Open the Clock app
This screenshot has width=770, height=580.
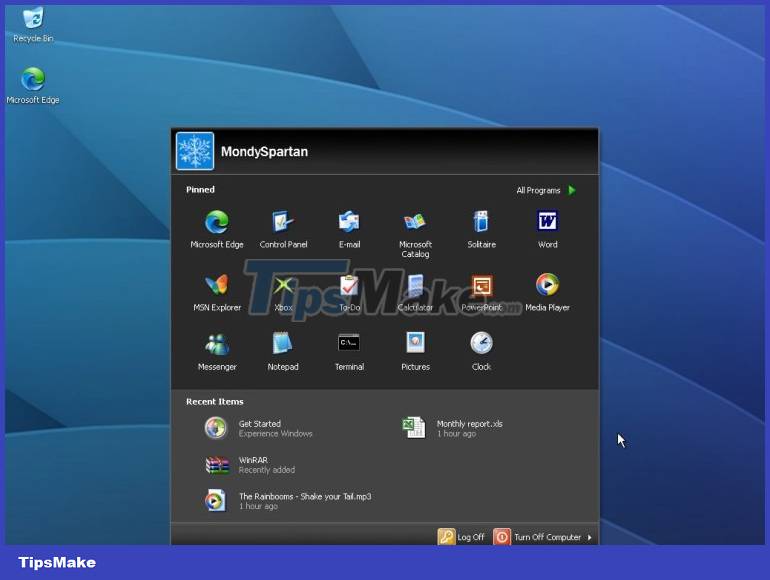pos(481,352)
